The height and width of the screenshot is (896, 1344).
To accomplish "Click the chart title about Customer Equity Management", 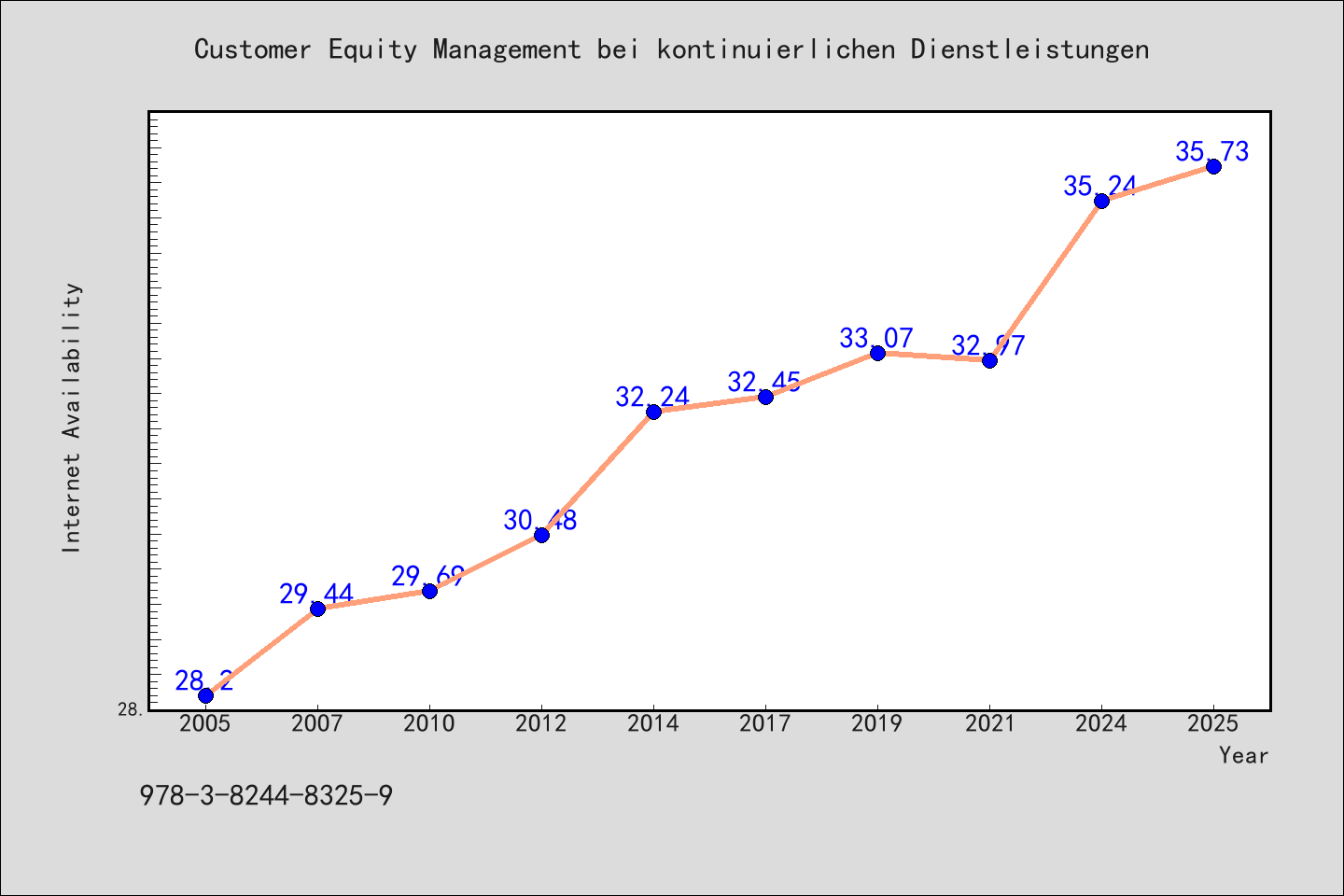I will pos(671,49).
